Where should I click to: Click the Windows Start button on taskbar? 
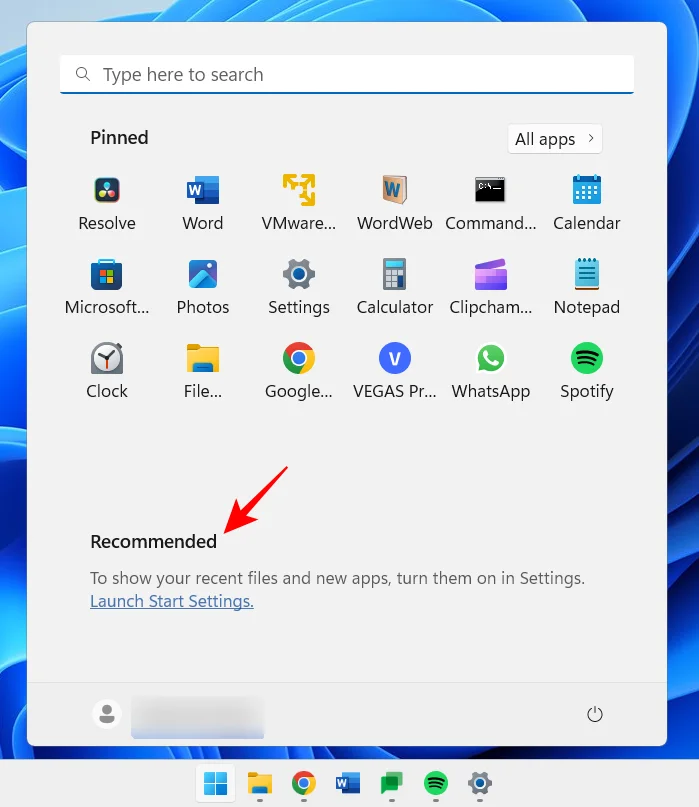point(215,783)
